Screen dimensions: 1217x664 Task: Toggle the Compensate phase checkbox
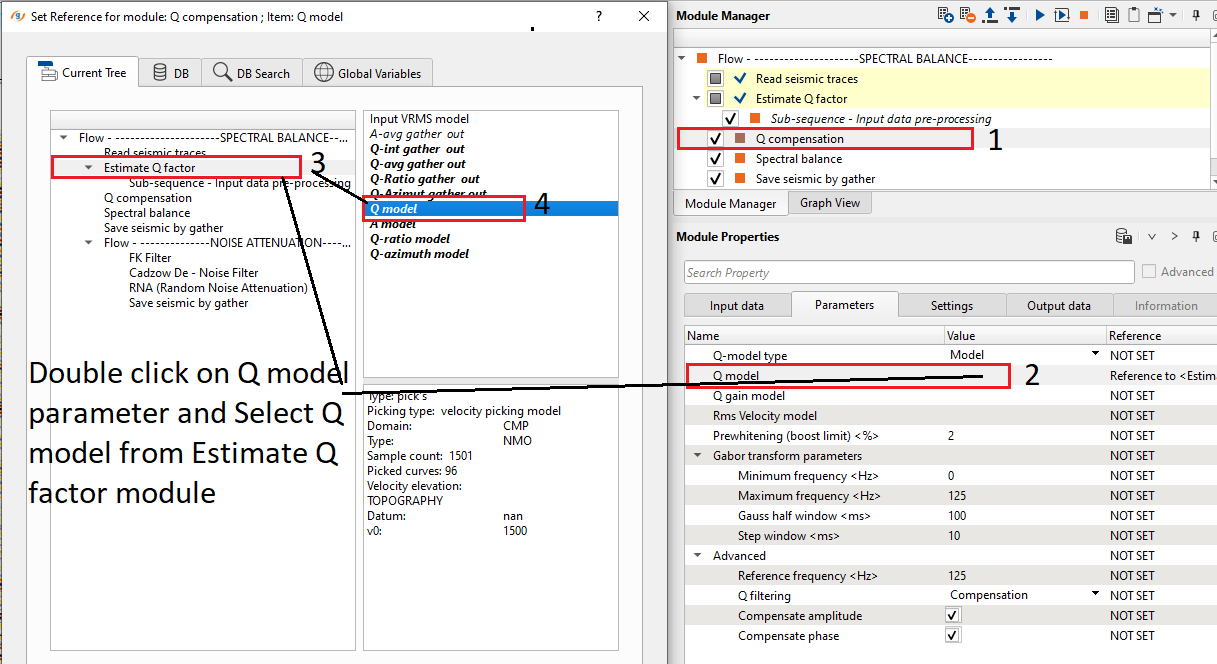click(x=952, y=636)
